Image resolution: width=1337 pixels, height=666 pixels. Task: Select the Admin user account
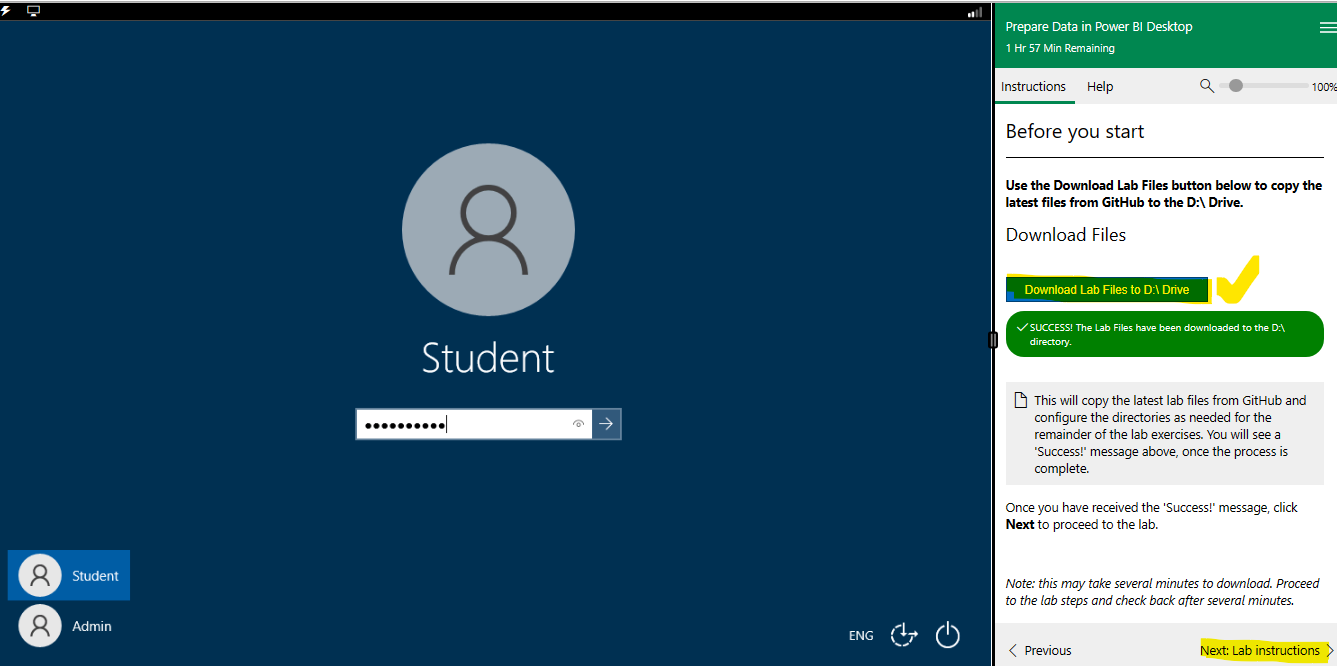click(x=69, y=626)
